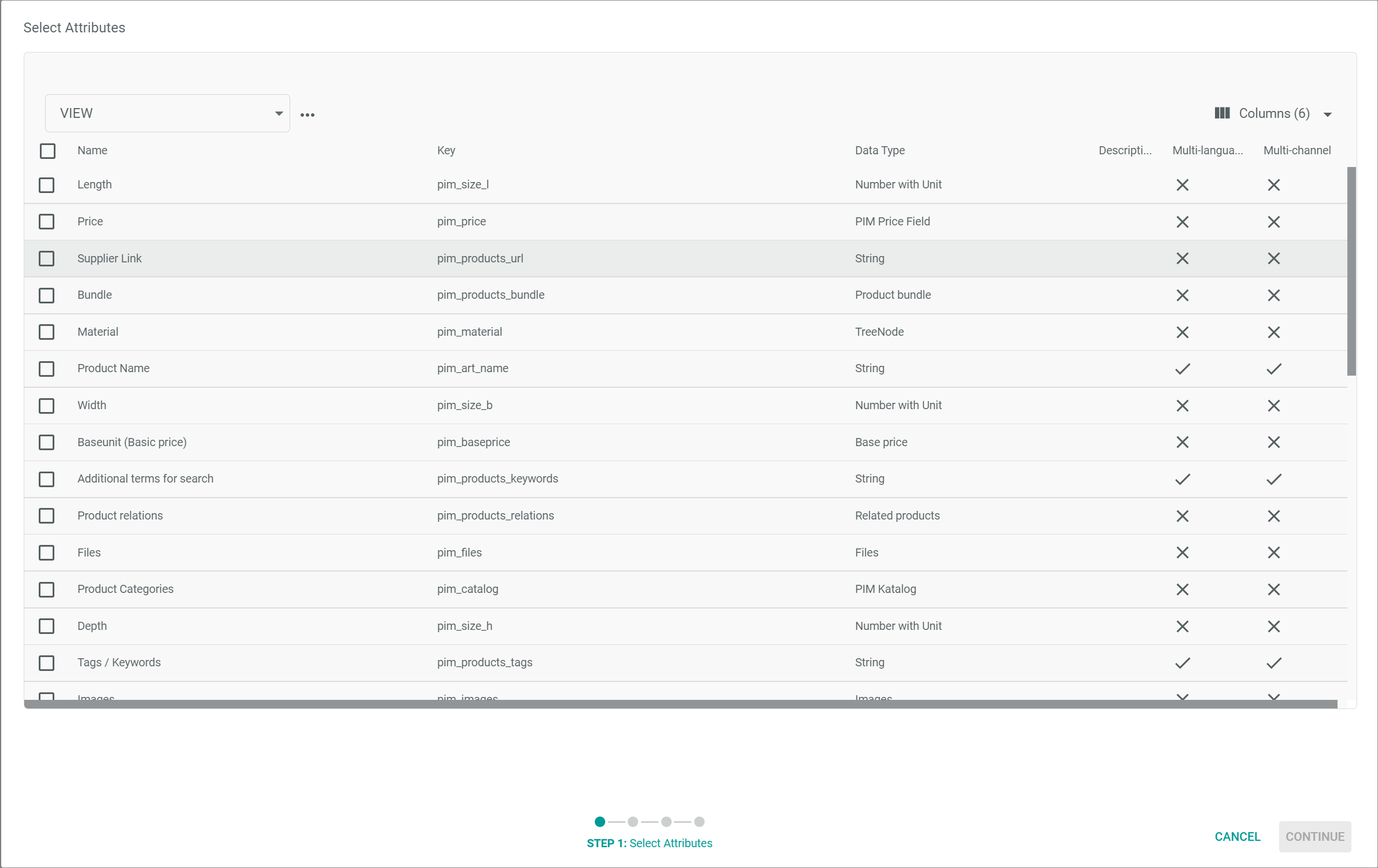The image size is (1378, 868).
Task: Click the ellipsis menu icon next to VIEW
Action: (x=307, y=113)
